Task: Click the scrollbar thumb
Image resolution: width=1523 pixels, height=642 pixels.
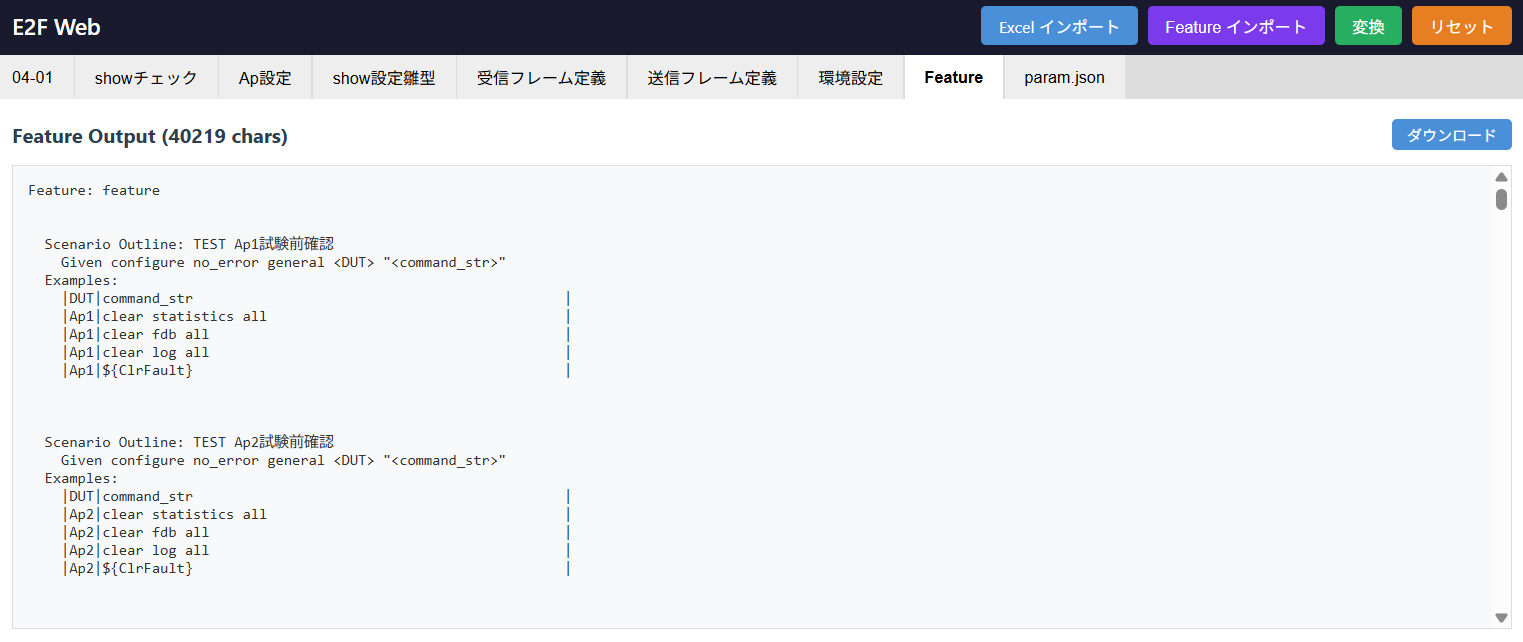Action: (x=1501, y=198)
